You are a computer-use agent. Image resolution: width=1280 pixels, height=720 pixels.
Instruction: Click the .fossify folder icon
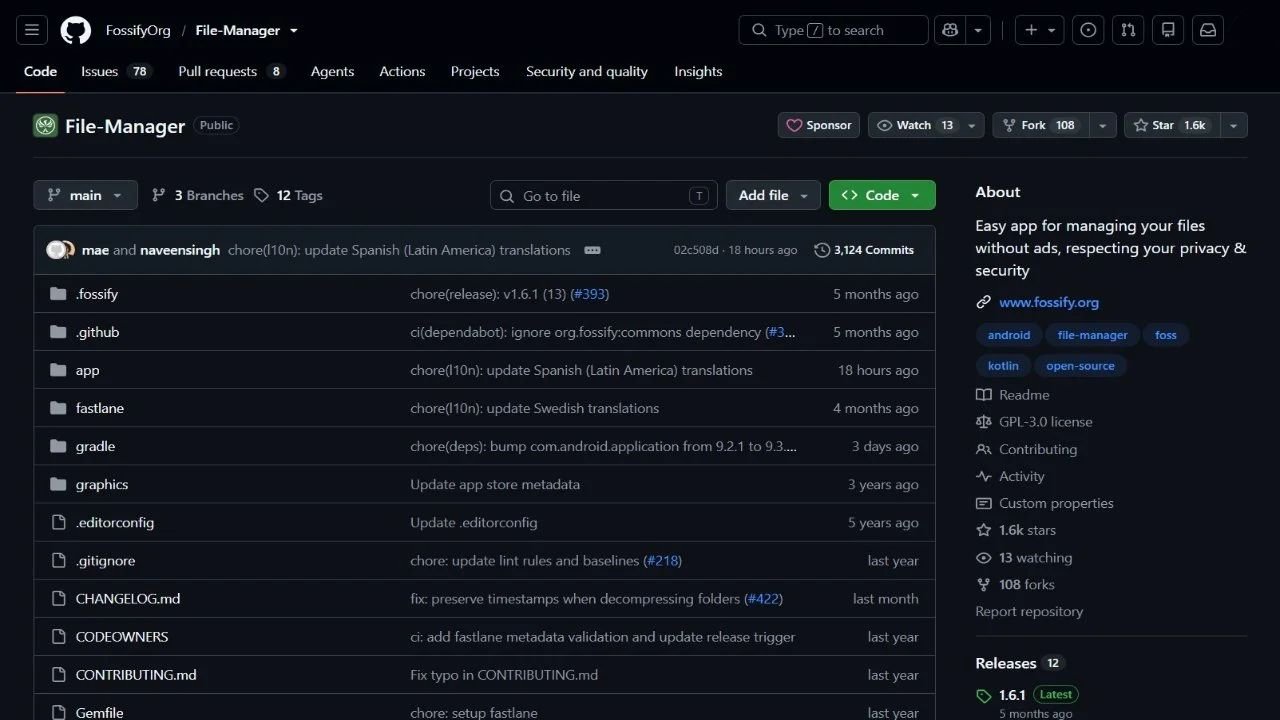(x=58, y=294)
